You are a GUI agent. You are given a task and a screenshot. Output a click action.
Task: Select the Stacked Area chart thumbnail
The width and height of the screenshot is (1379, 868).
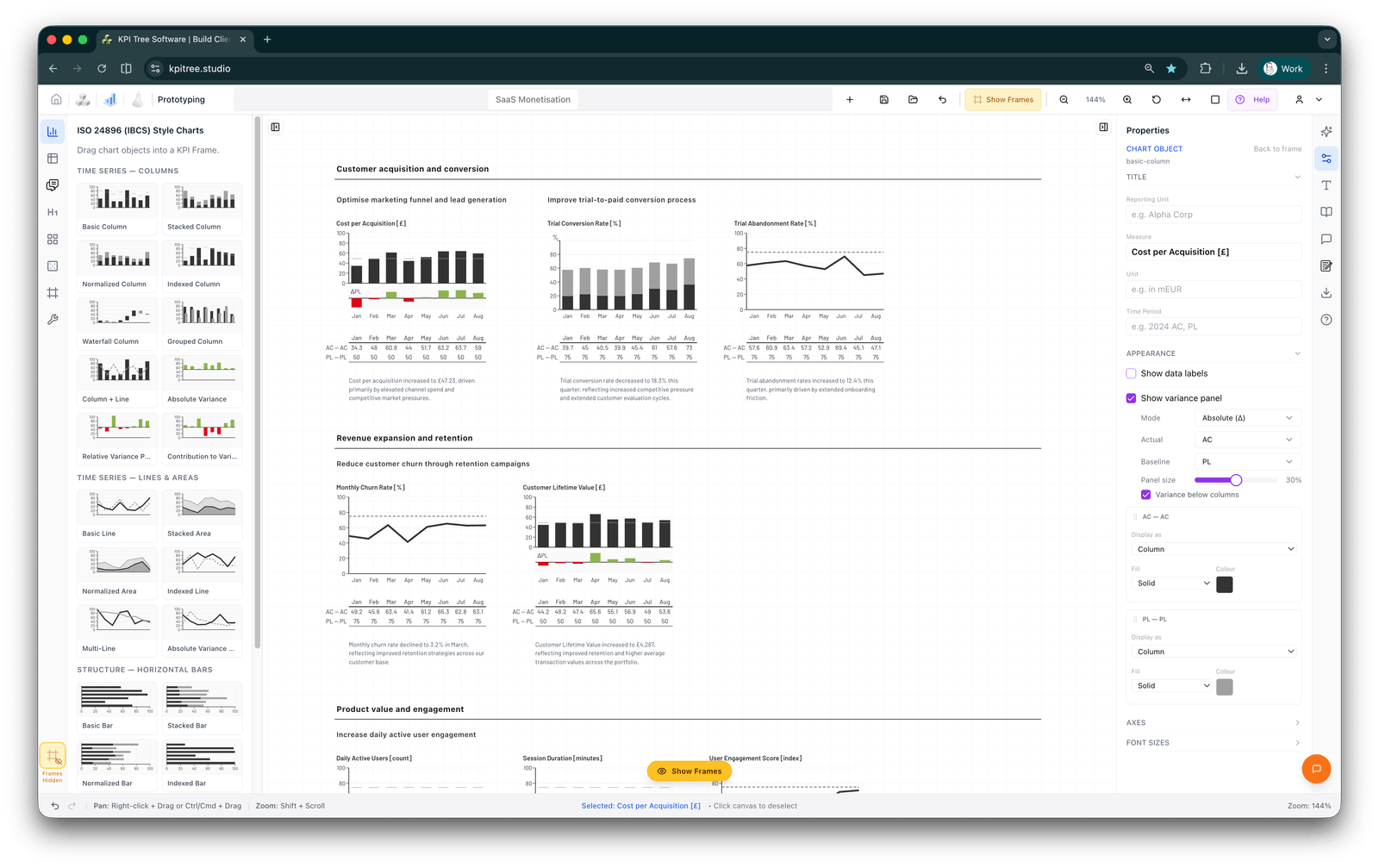(202, 515)
